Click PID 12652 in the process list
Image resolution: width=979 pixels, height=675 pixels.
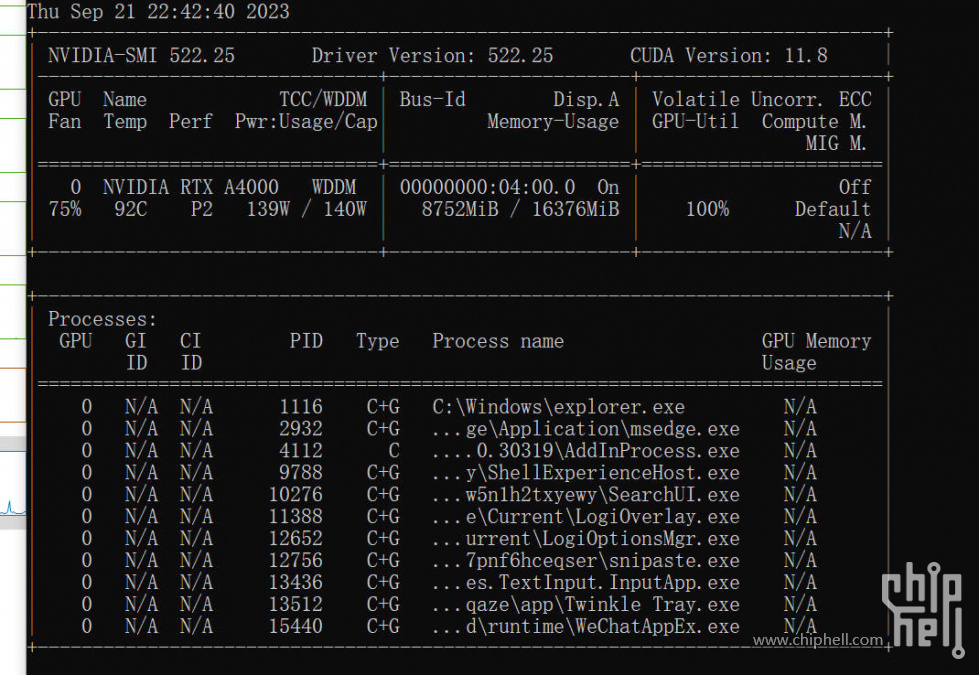pos(295,538)
